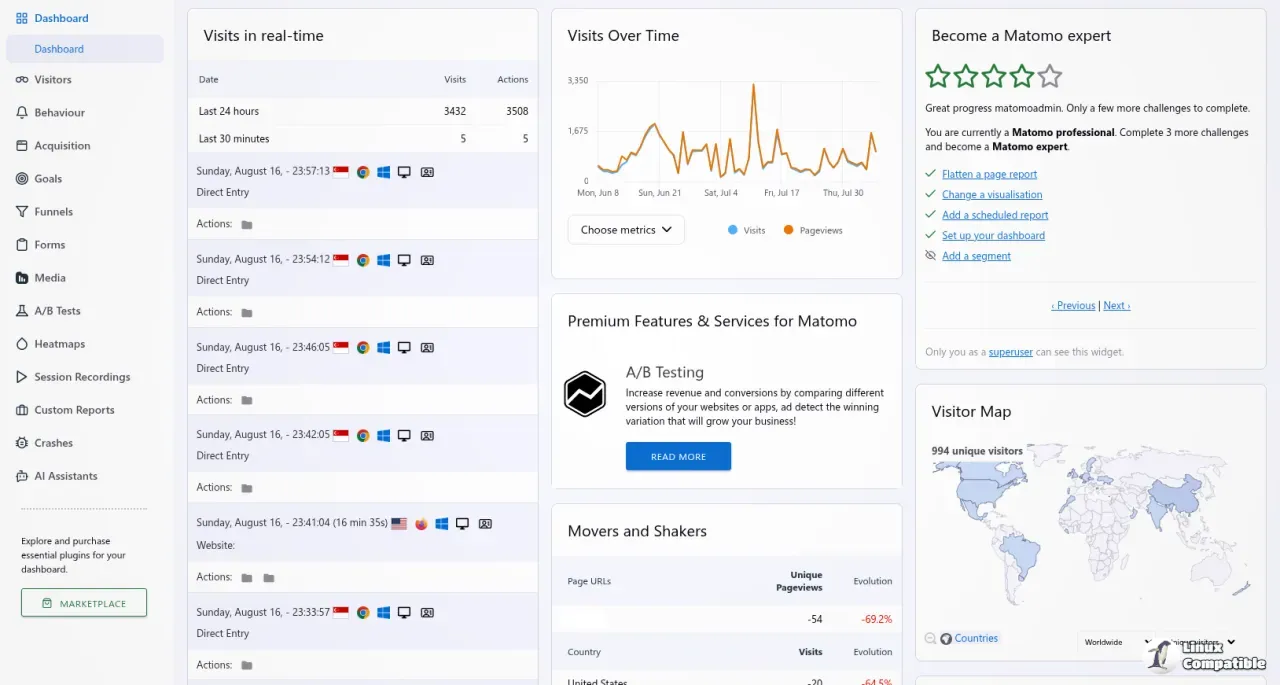Toggle the Pageviews series in chart legend
This screenshot has width=1280, height=685.
(813, 230)
